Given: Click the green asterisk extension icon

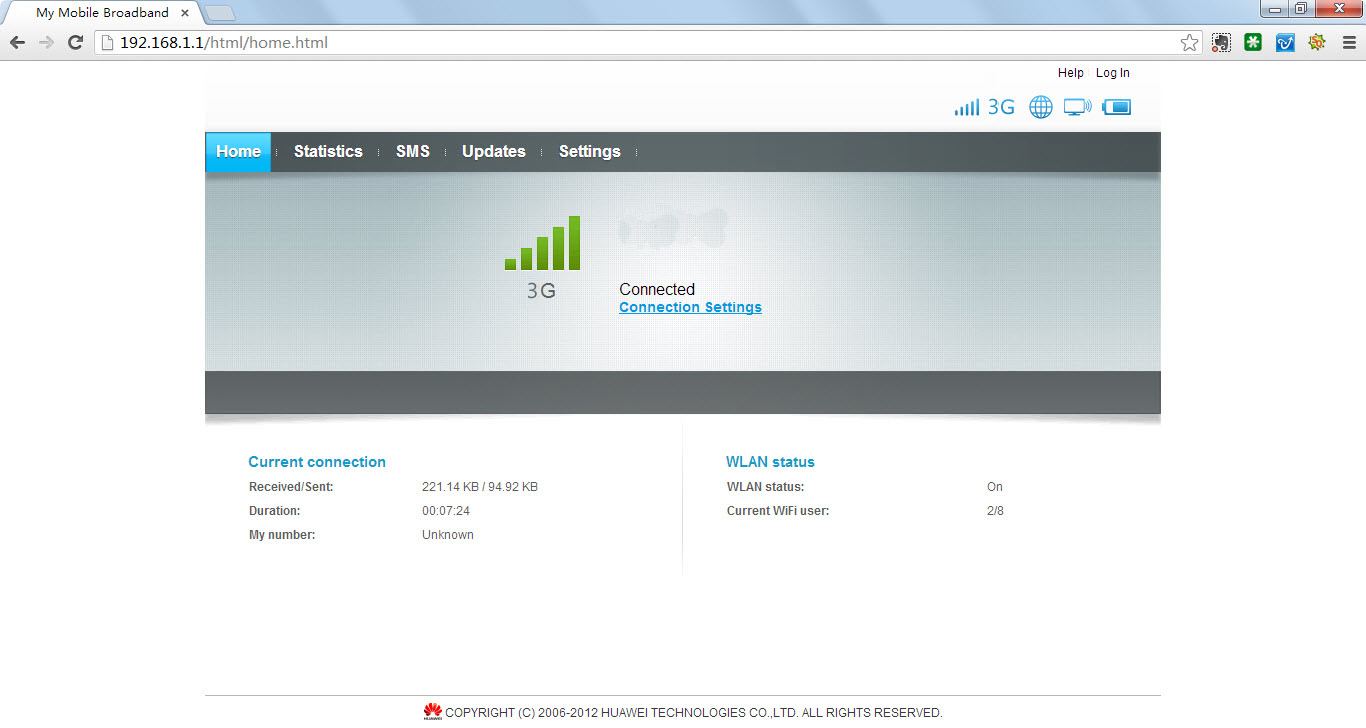Looking at the screenshot, I should (1253, 43).
